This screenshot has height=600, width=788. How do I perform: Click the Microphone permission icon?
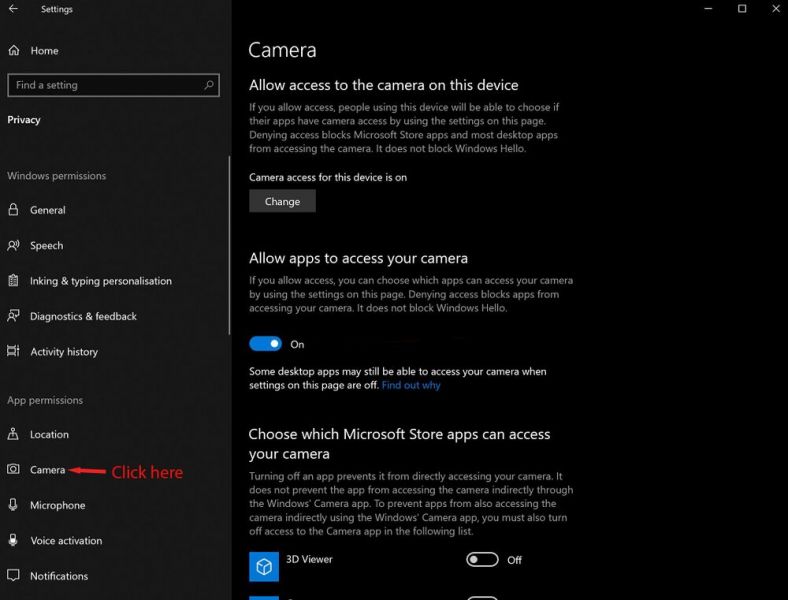13,506
